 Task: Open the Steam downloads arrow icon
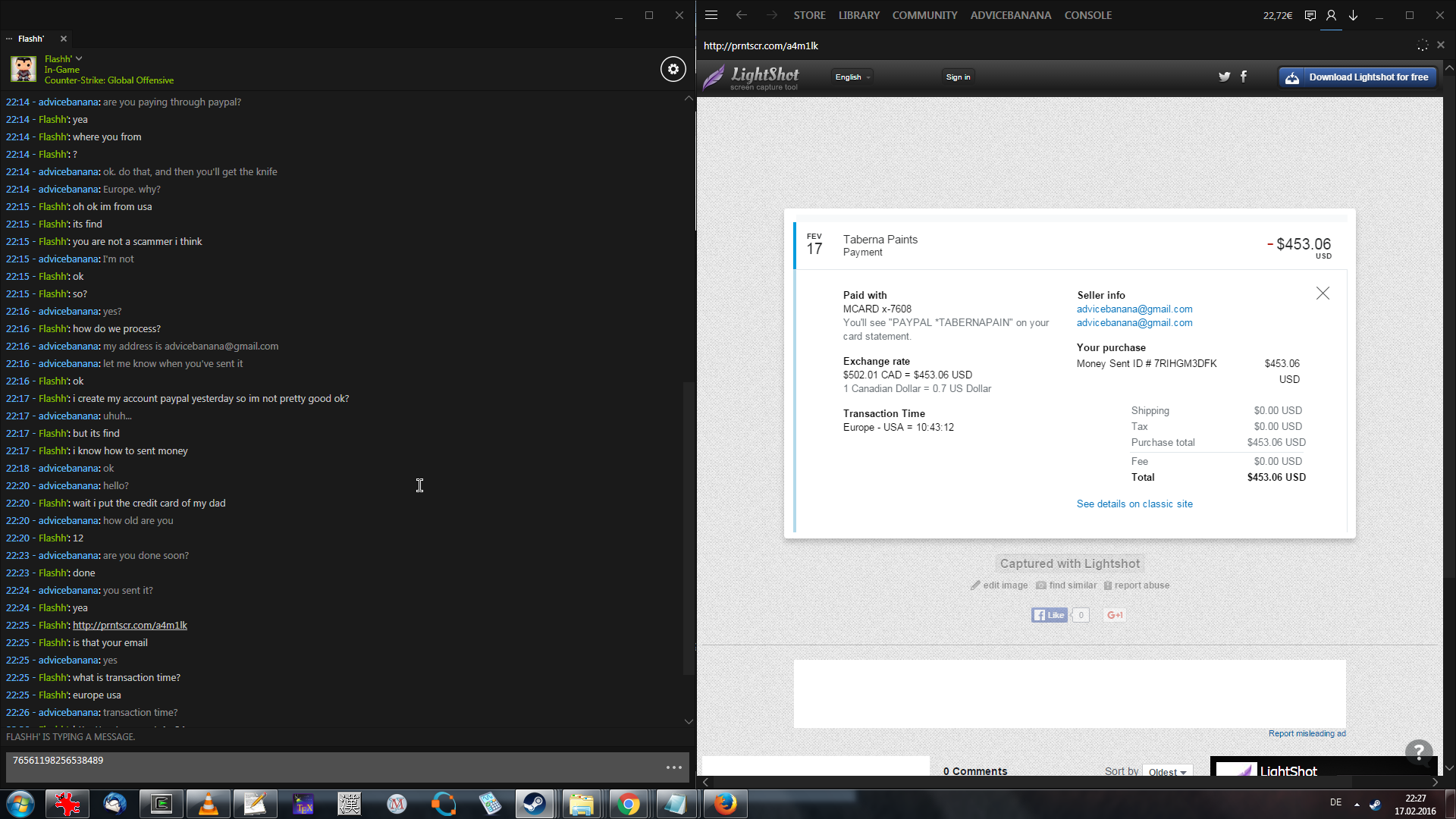point(1353,15)
